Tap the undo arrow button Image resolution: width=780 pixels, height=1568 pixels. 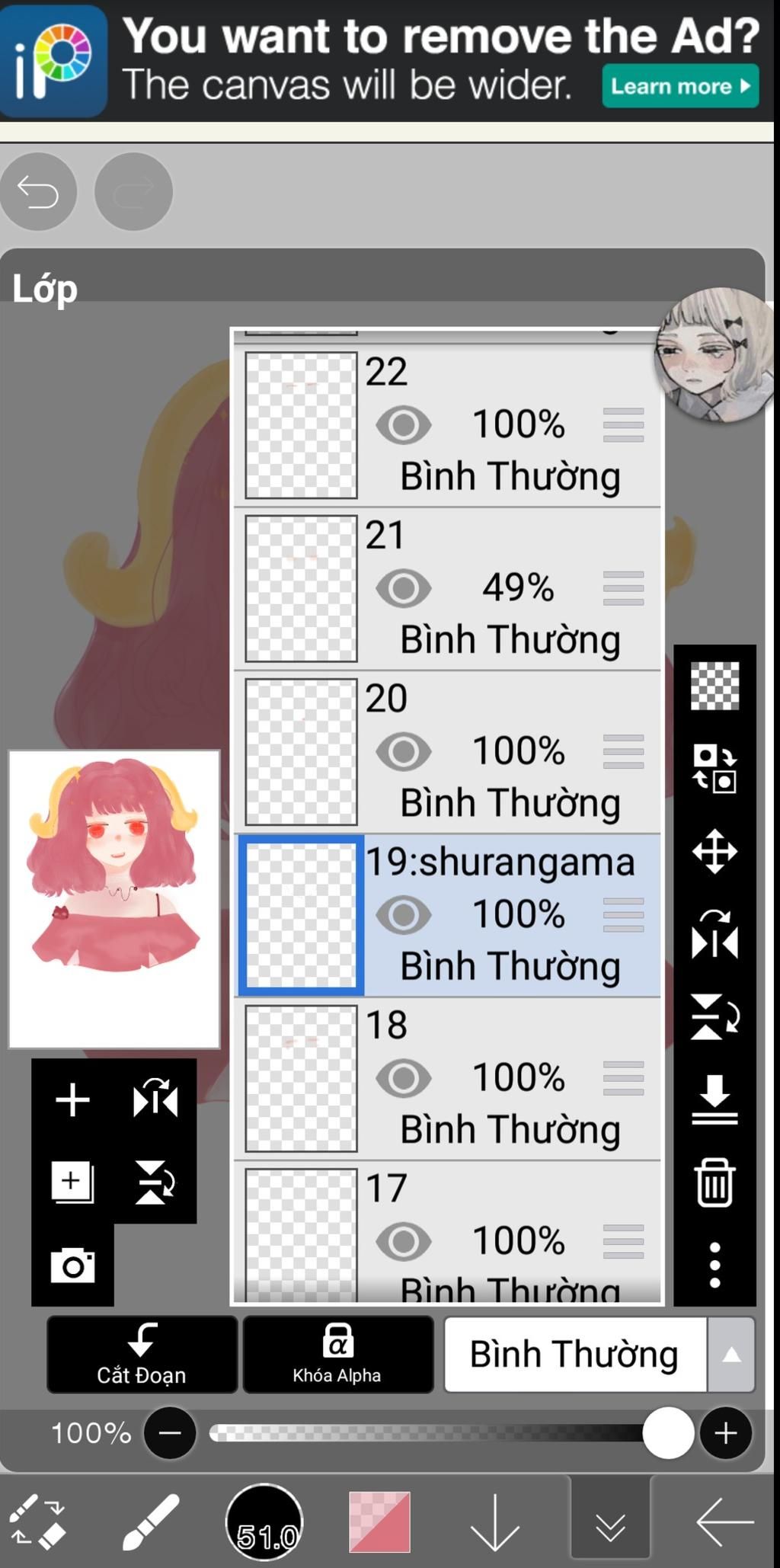(x=38, y=191)
